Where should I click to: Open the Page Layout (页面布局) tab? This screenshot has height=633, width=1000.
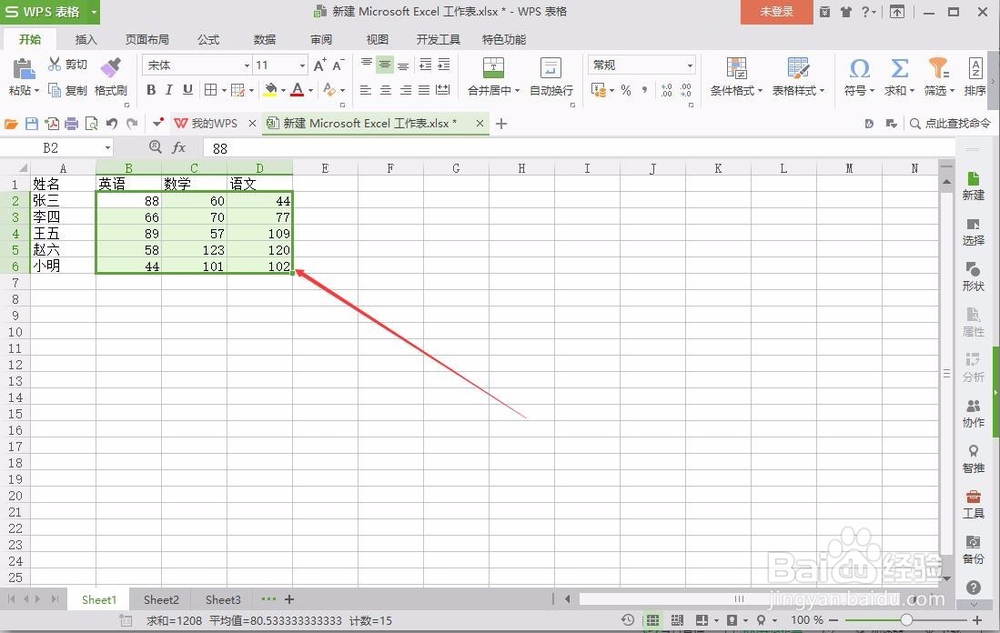147,40
